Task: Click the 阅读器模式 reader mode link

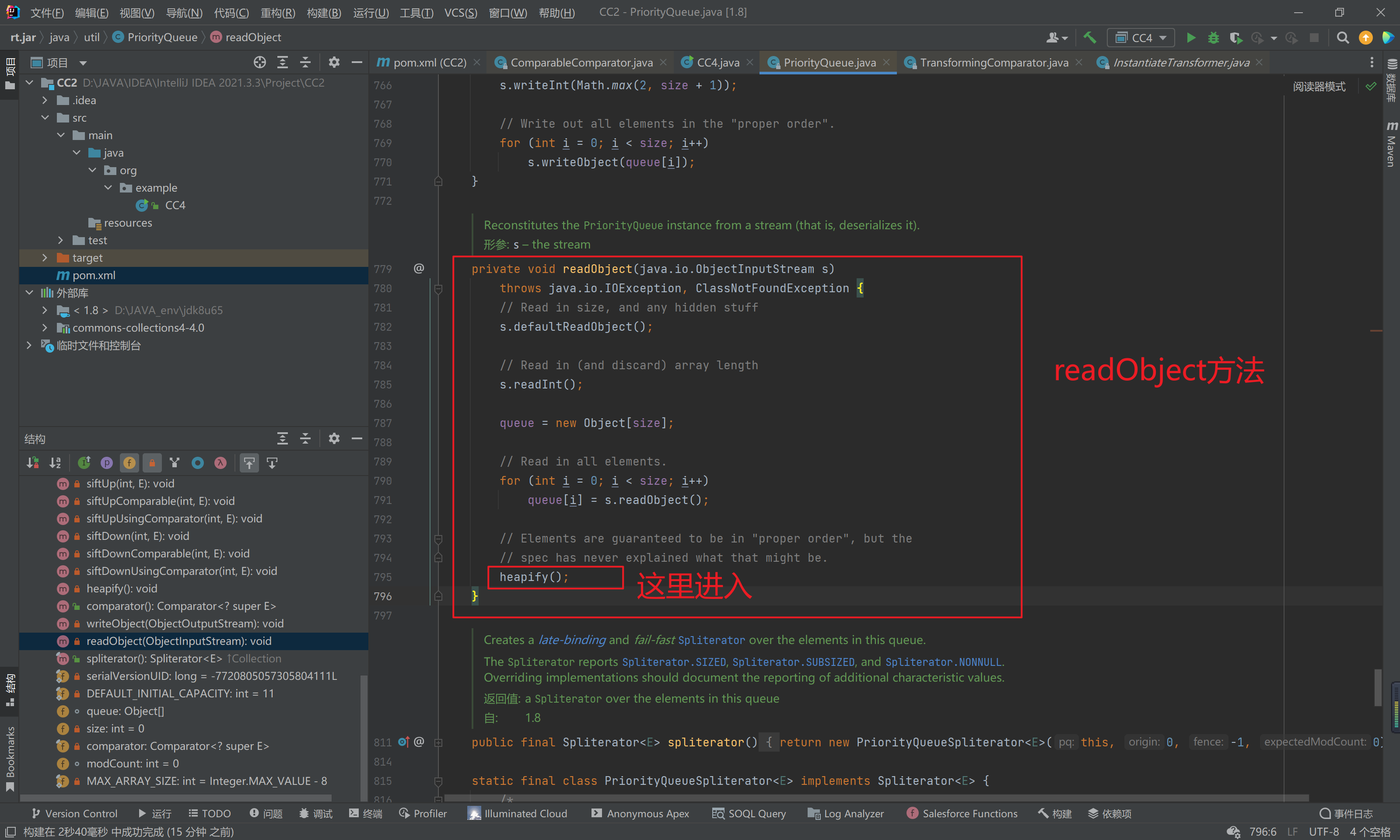Action: [1319, 87]
